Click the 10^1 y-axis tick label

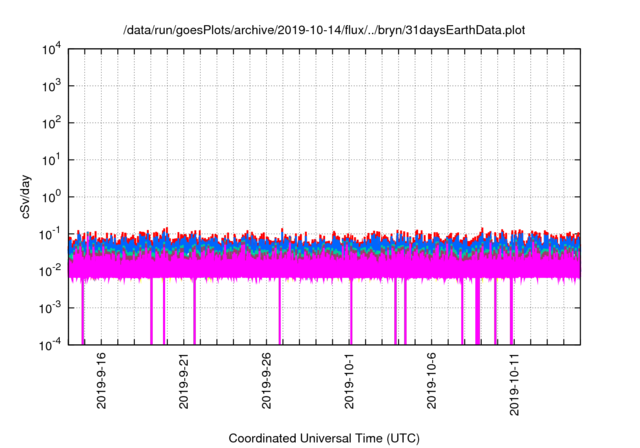click(50, 160)
